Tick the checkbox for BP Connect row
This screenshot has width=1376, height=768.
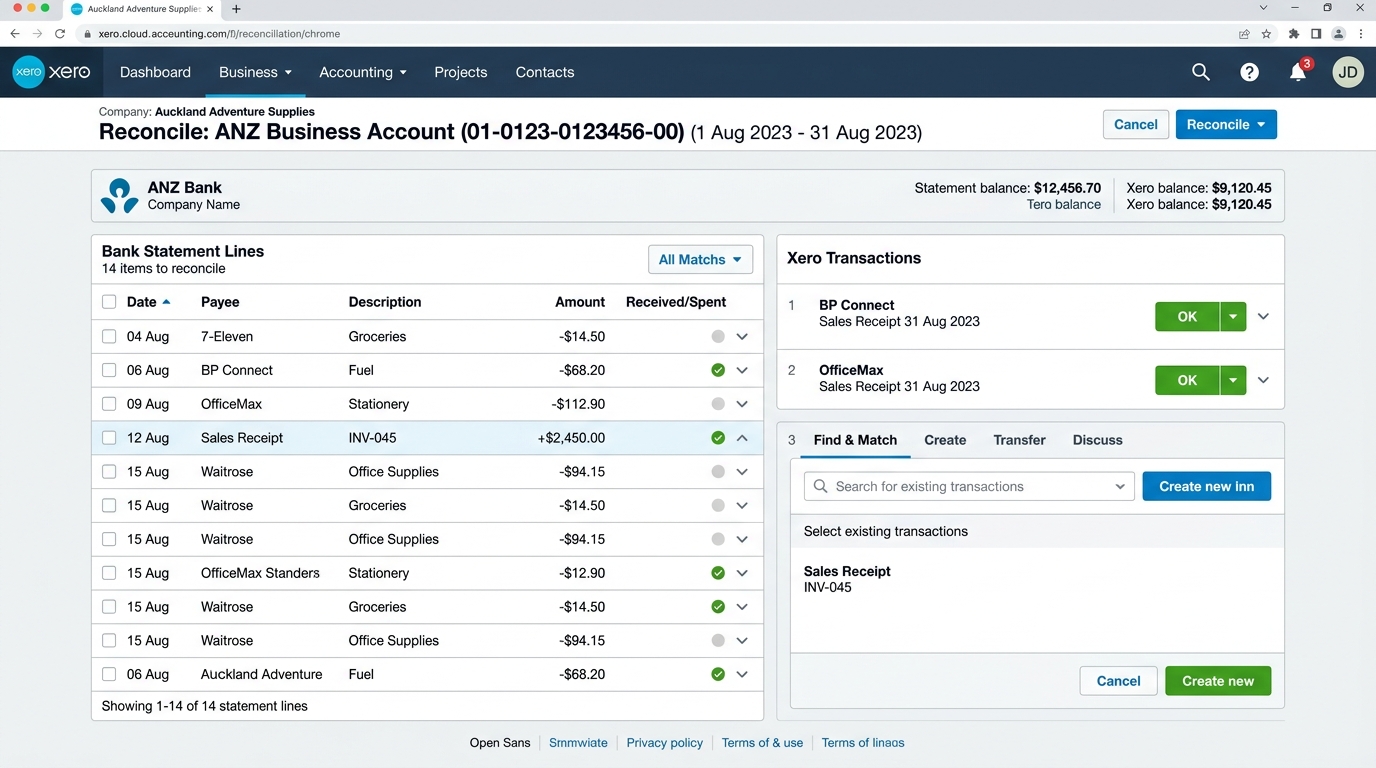pos(109,370)
